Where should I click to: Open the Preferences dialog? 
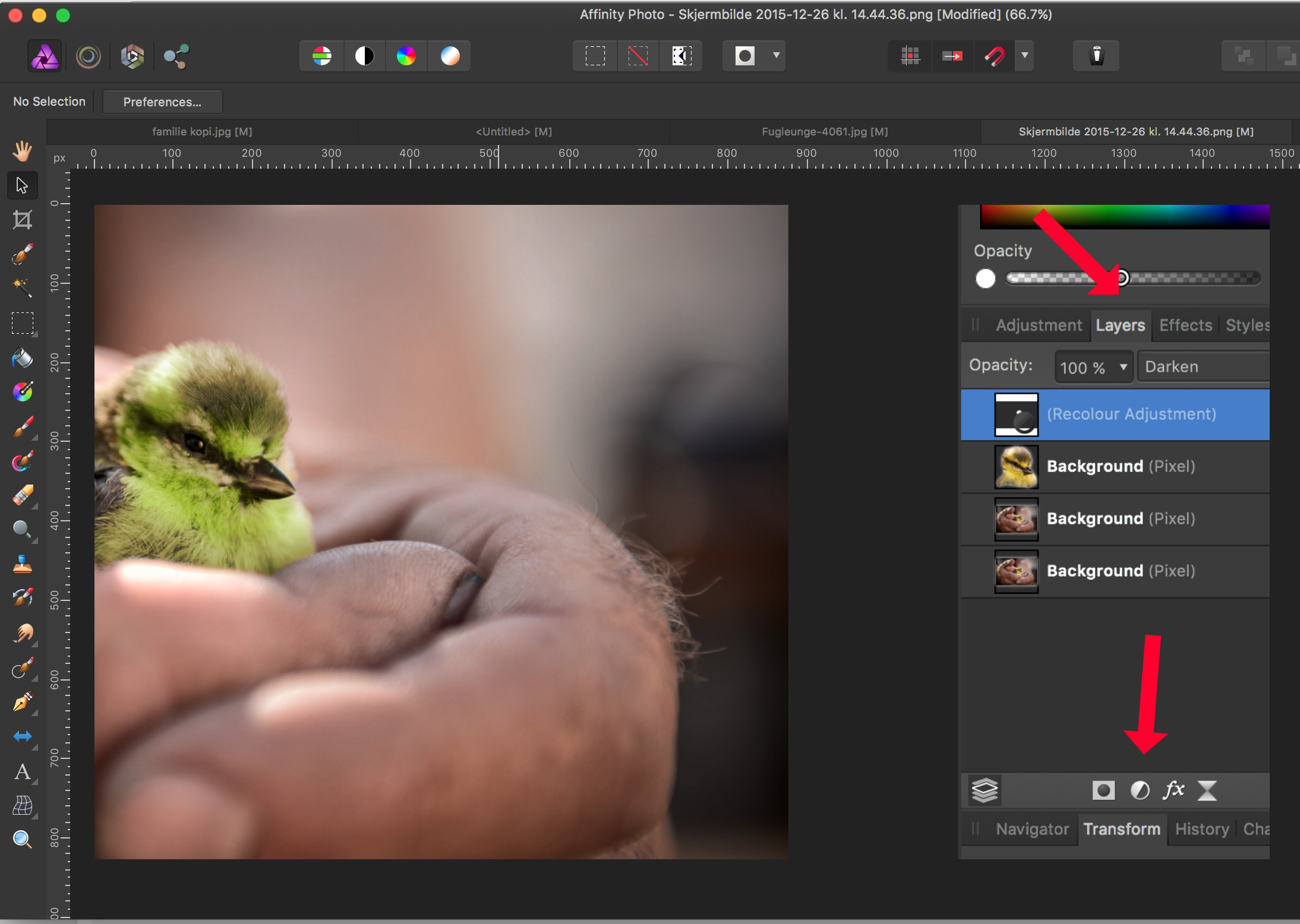[x=162, y=102]
